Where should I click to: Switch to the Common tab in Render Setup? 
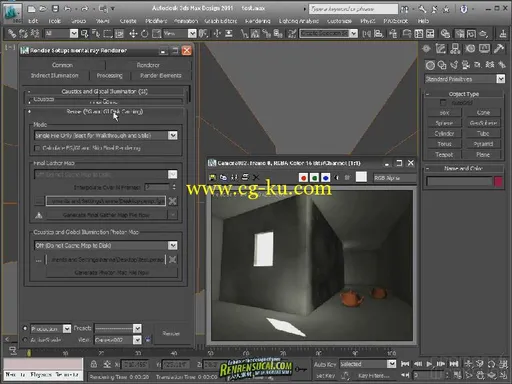pyautogui.click(x=62, y=65)
